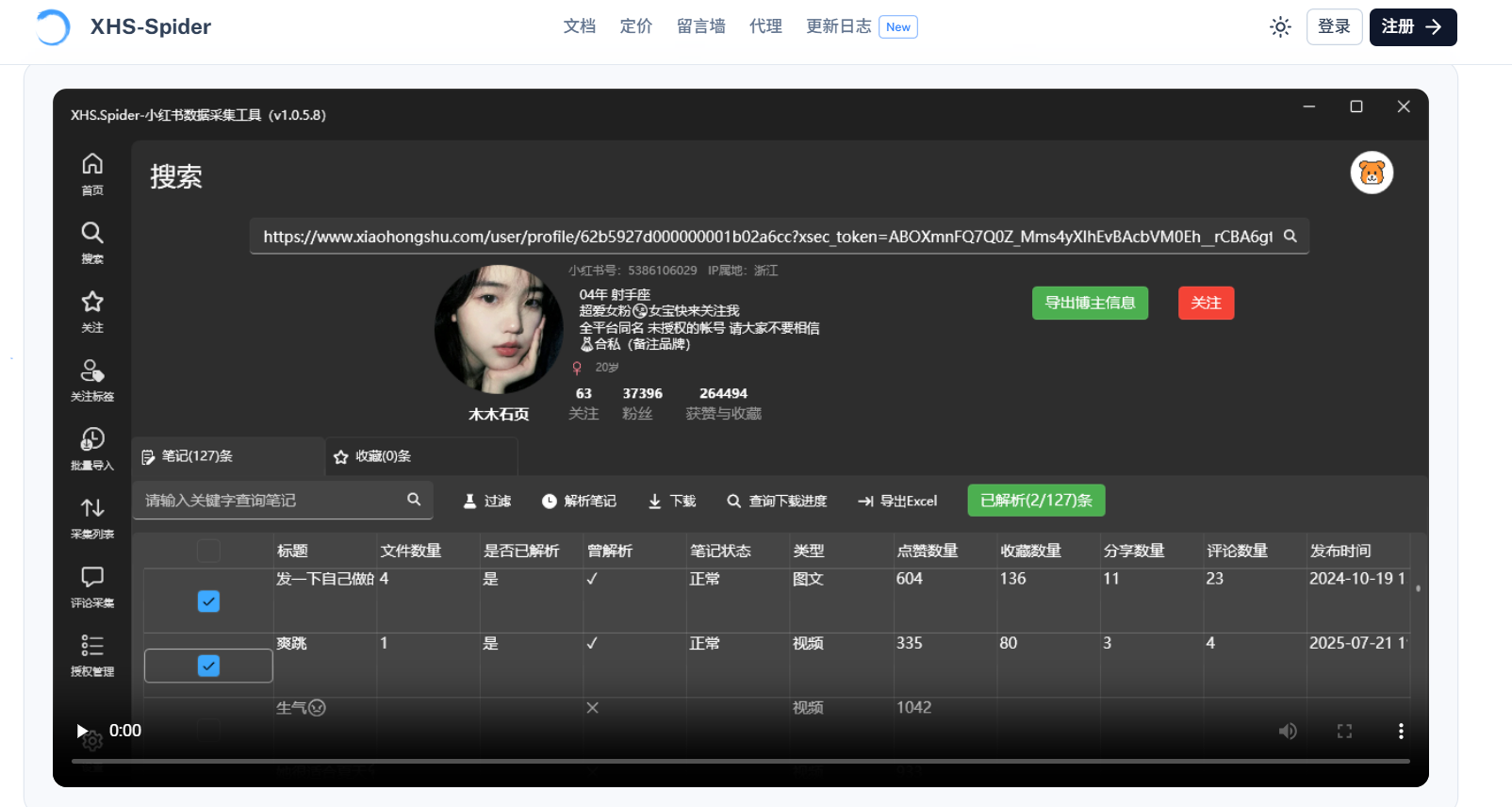1512x807 pixels.
Task: Click the 已解析(2/127)条 button
Action: coord(1036,501)
